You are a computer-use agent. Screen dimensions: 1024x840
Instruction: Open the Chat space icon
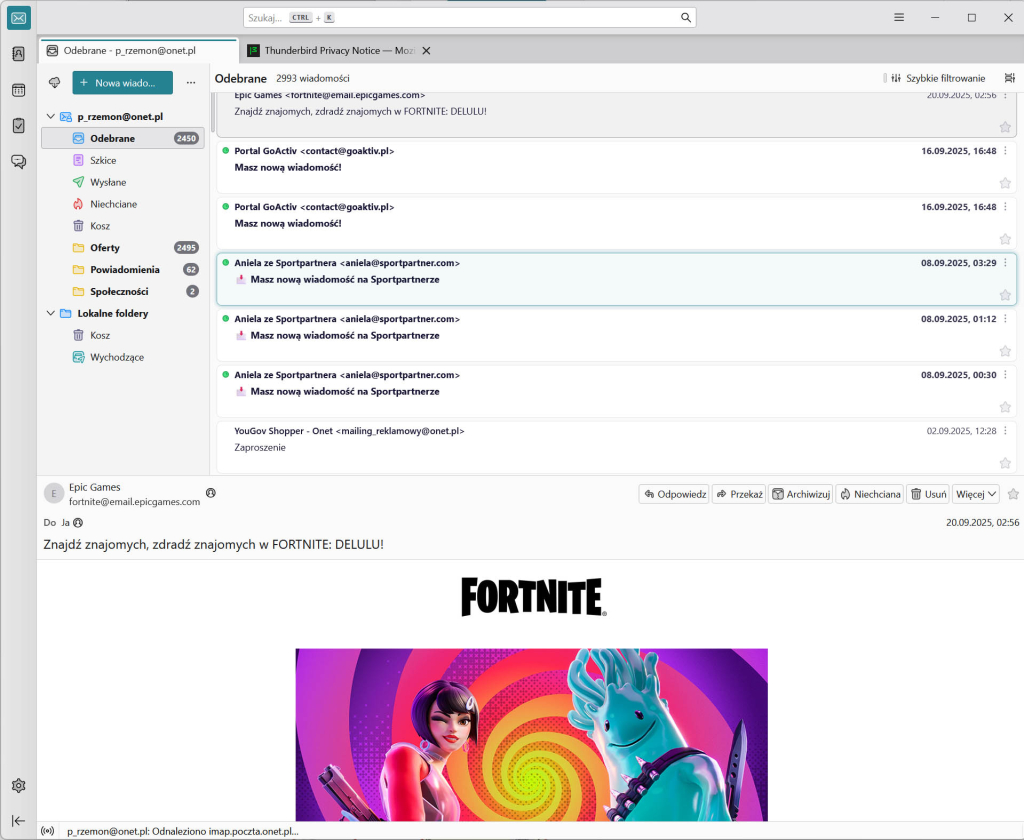tap(18, 161)
